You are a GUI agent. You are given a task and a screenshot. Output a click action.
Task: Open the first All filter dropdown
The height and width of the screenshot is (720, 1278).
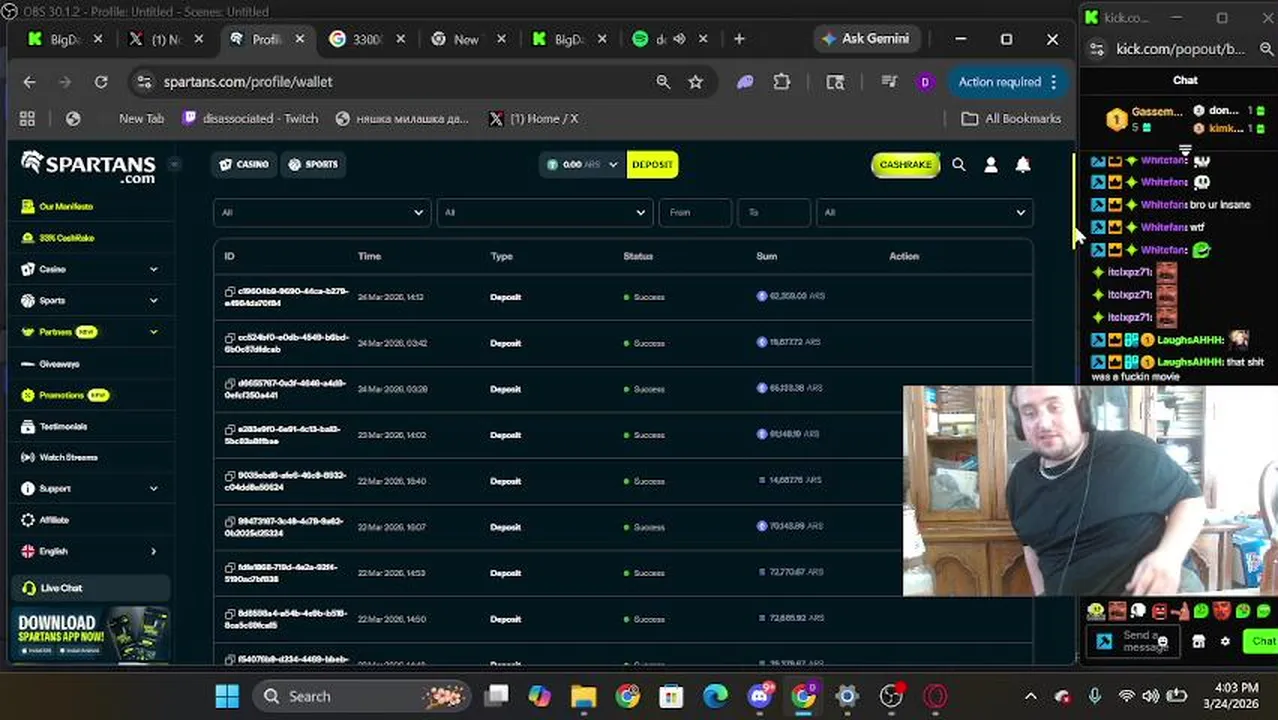(x=322, y=212)
